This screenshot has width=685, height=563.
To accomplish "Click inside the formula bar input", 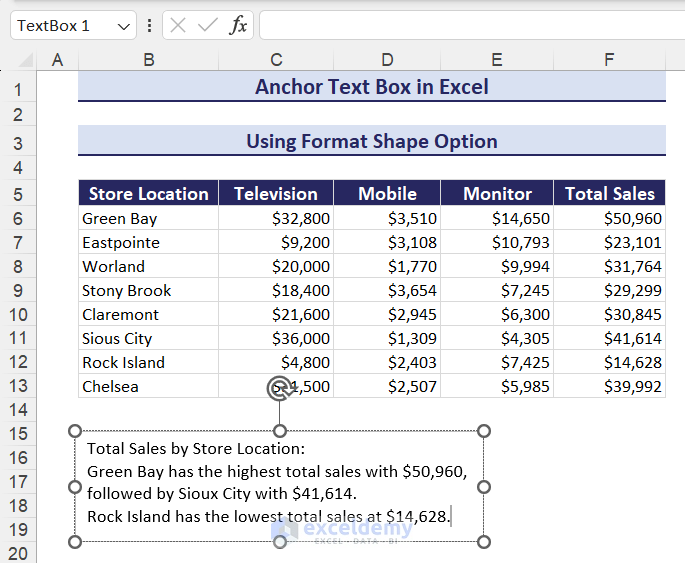I will (x=472, y=25).
